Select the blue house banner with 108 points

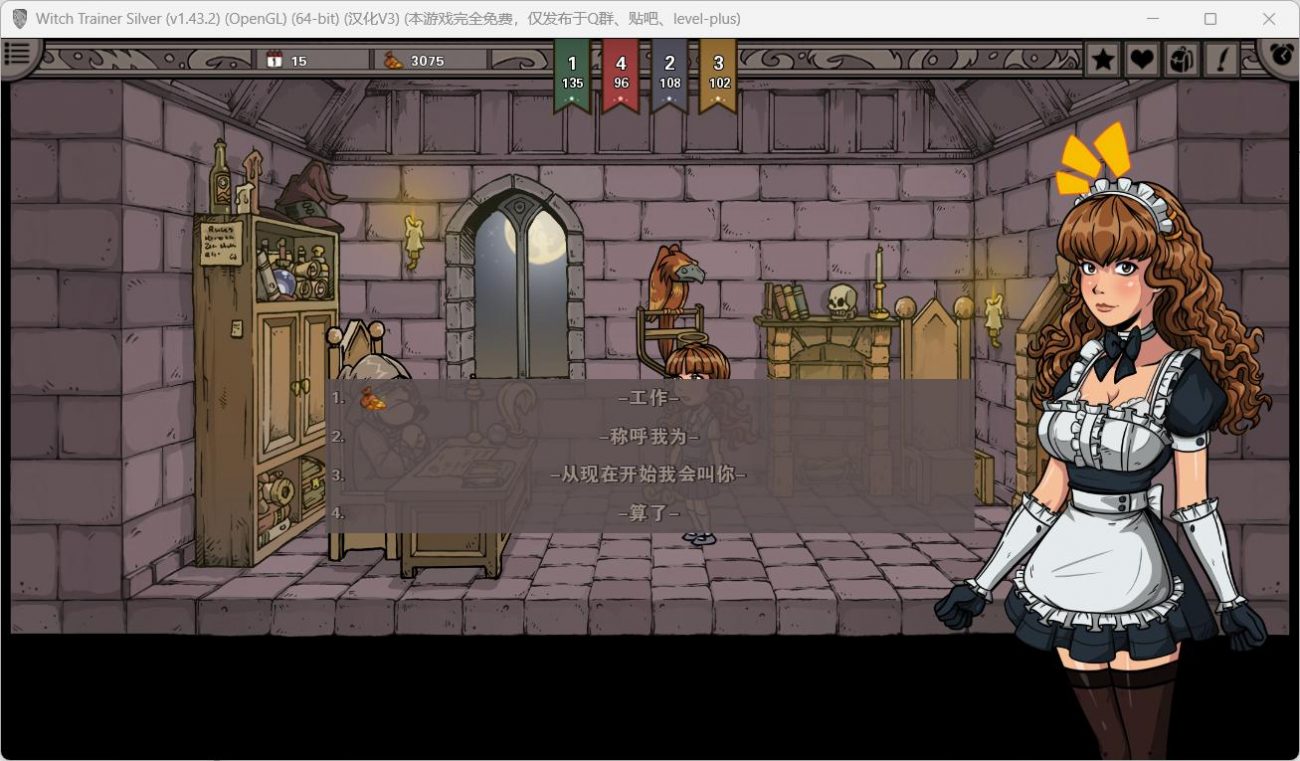pyautogui.click(x=669, y=73)
